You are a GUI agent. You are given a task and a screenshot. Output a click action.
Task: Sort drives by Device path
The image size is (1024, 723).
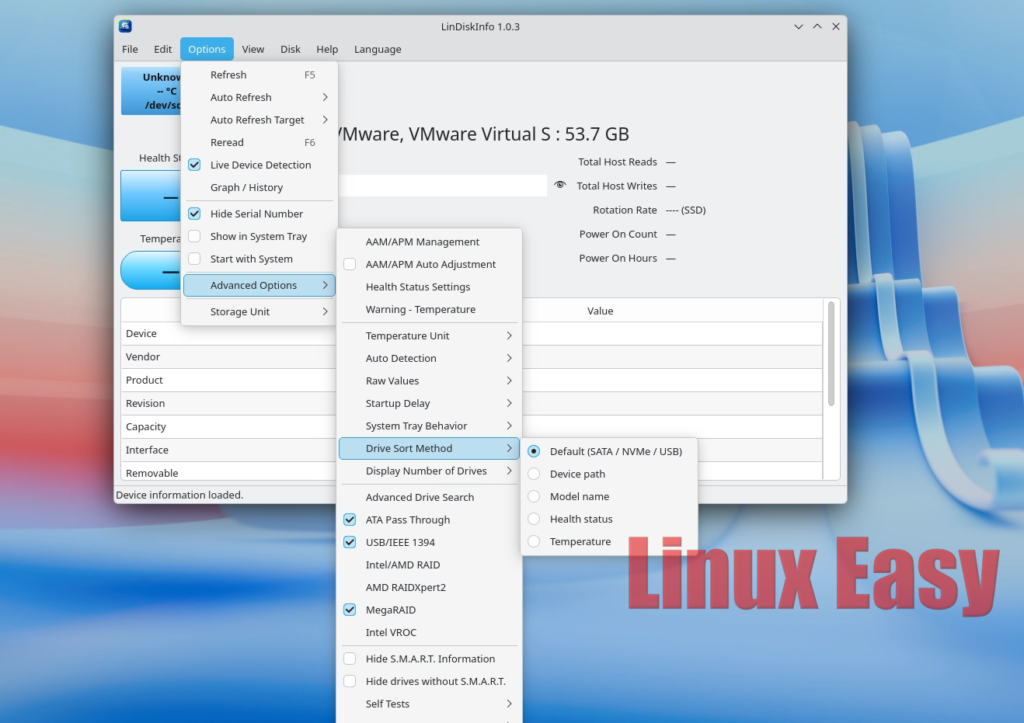coord(609,474)
